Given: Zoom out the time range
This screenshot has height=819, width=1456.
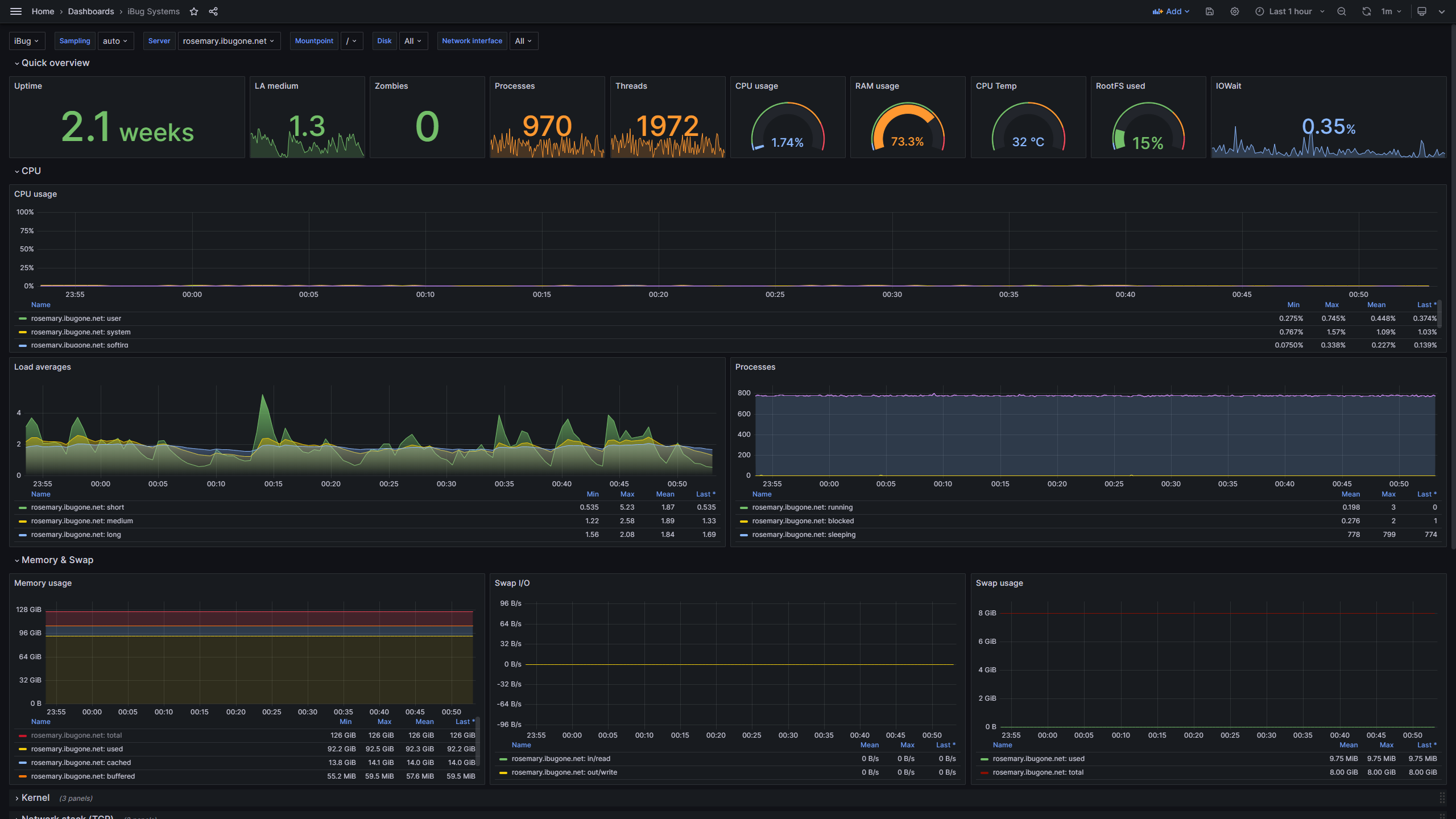Looking at the screenshot, I should pyautogui.click(x=1342, y=11).
